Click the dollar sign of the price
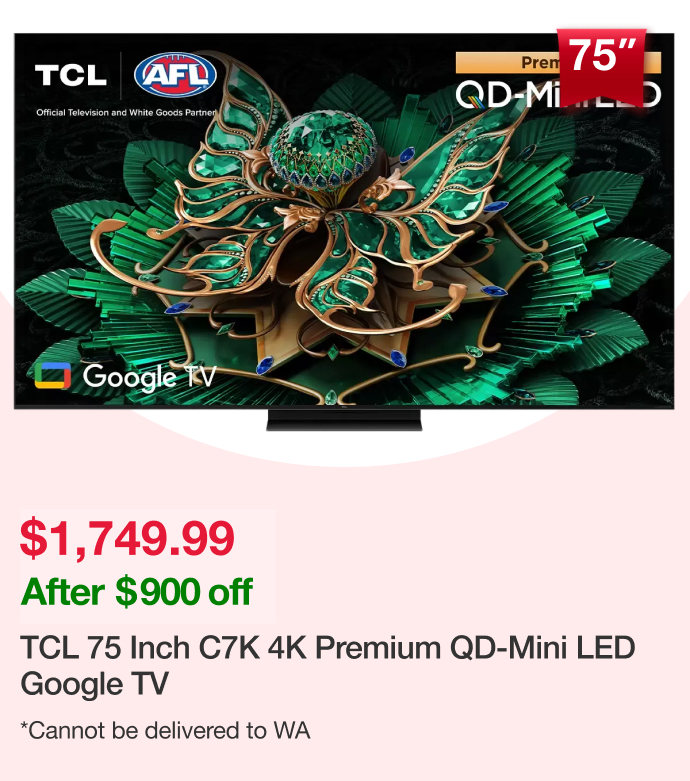 click(32, 538)
